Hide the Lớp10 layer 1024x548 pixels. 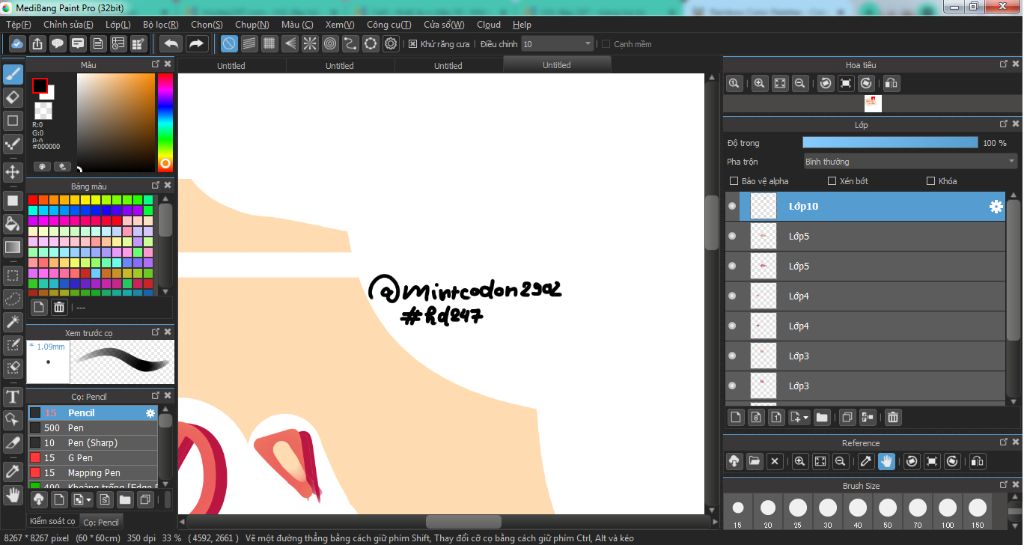[732, 206]
